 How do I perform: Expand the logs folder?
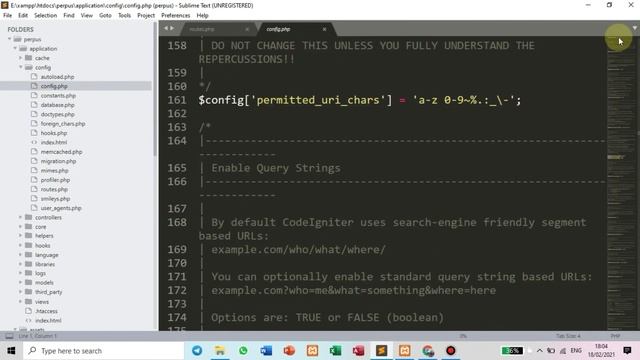pyautogui.click(x=20, y=273)
